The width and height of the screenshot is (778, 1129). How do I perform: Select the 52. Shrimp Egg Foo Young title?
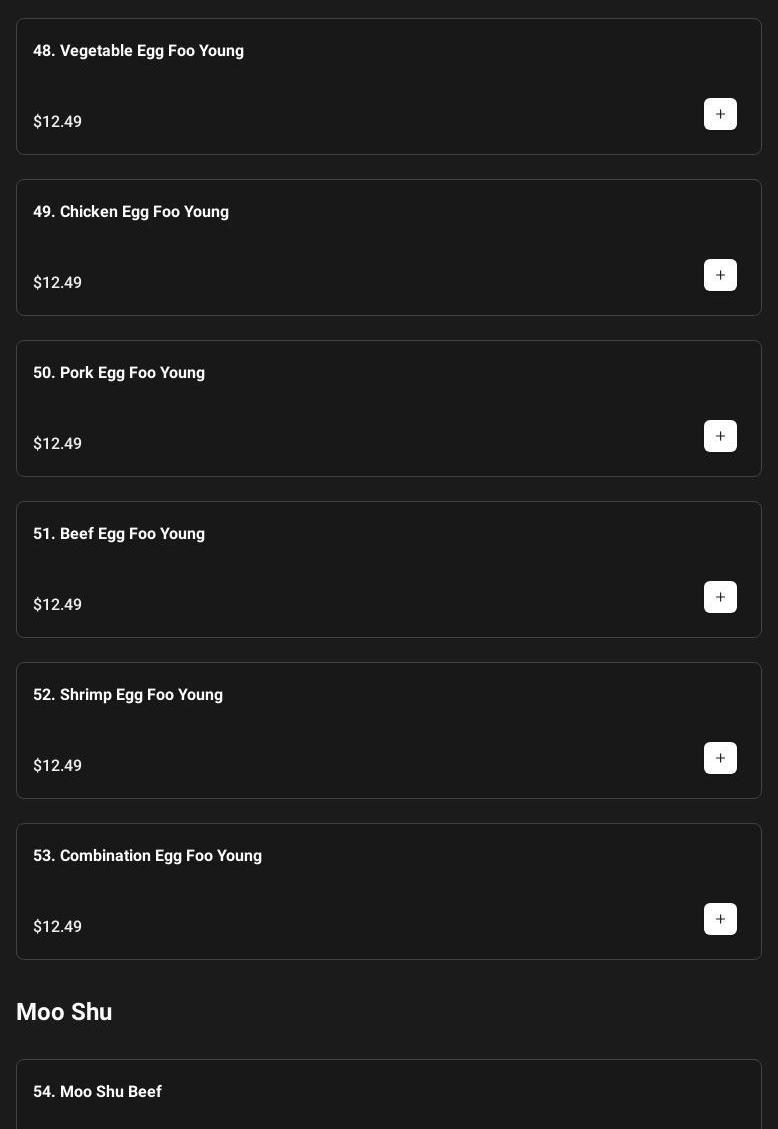tap(128, 695)
